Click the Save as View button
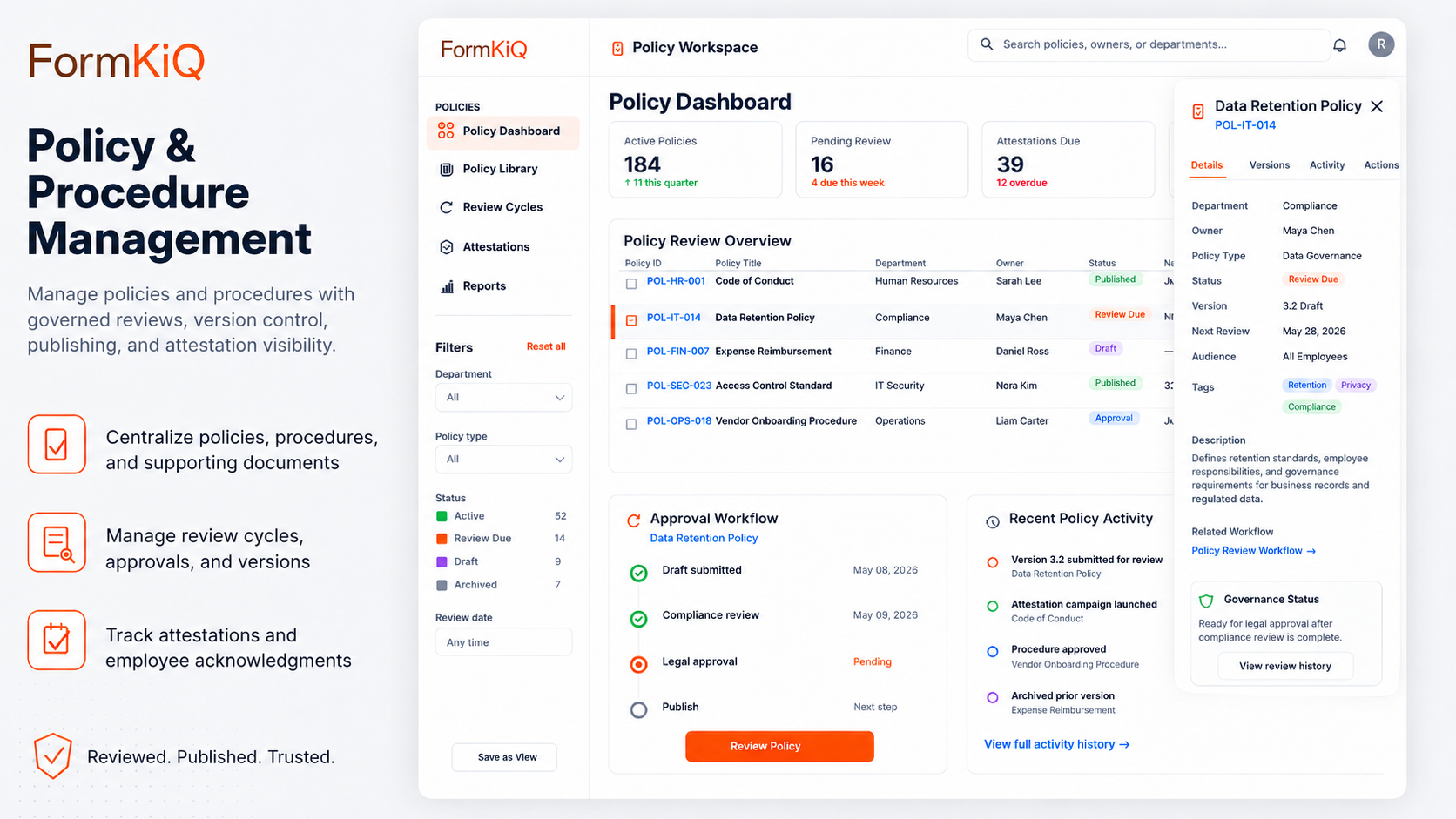The height and width of the screenshot is (819, 1456). pyautogui.click(x=504, y=757)
